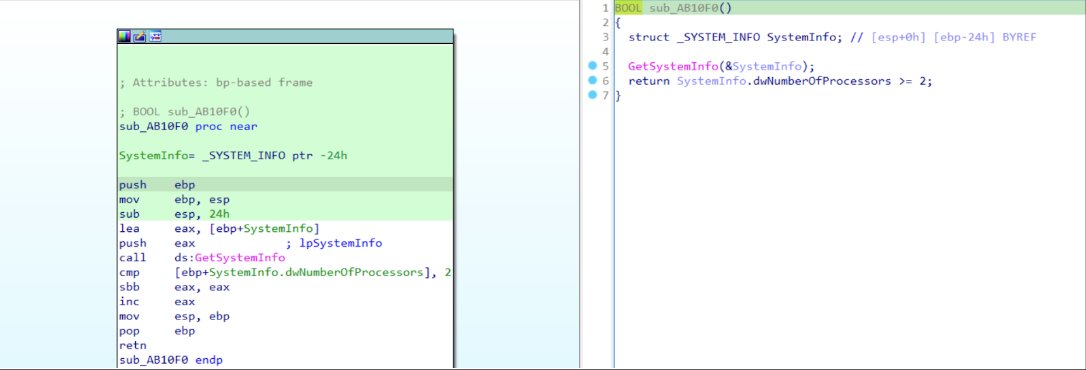Select the 'push ebp' instruction line

[x=285, y=185]
